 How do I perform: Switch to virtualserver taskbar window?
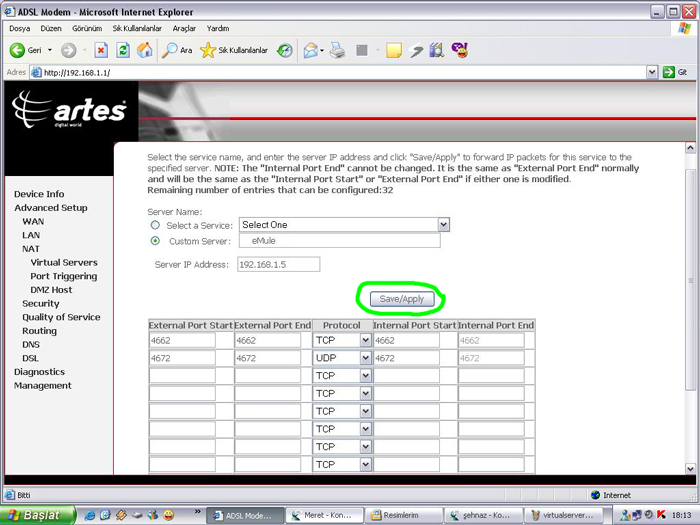pos(563,516)
